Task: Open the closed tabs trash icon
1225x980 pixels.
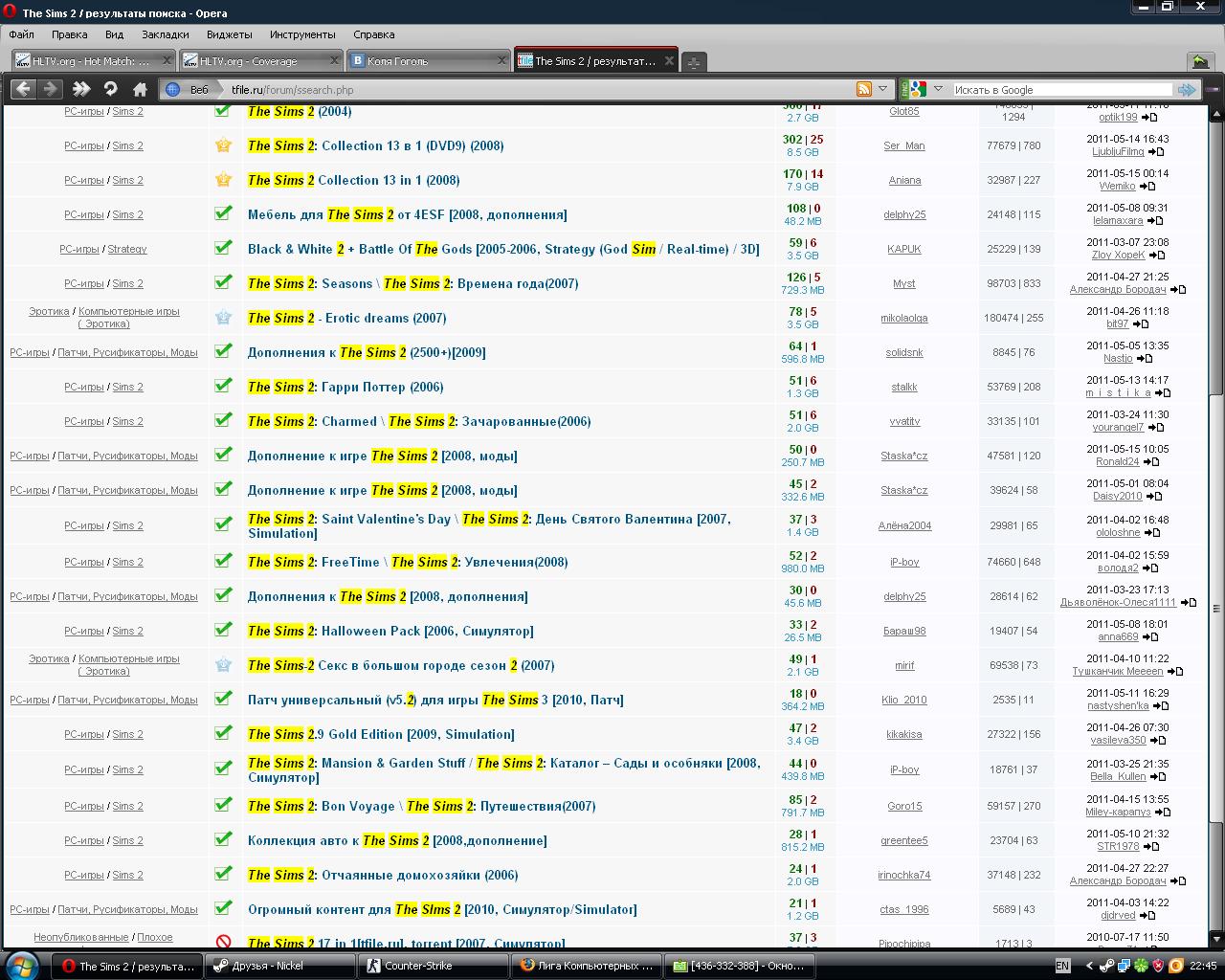Action: (x=1200, y=61)
